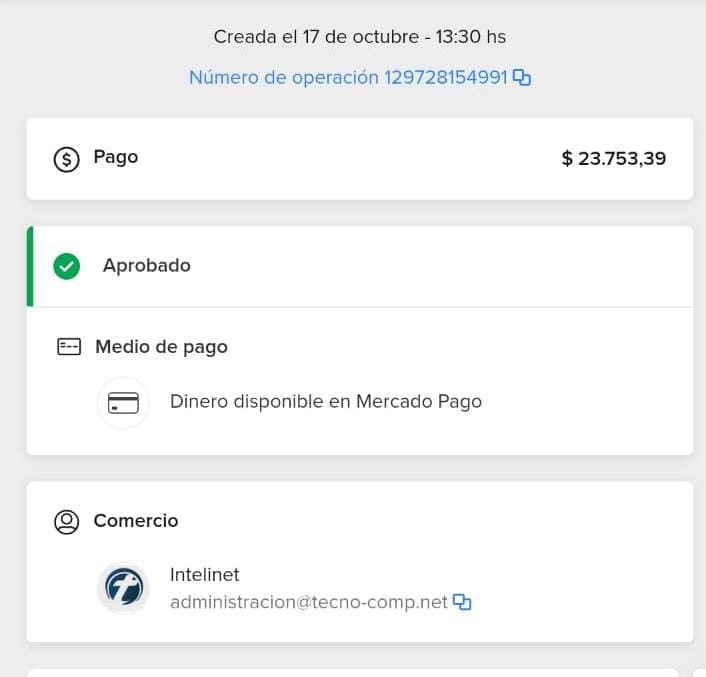Screen dimensions: 706x677
Task: Click the payment amount $ 23.753,39
Action: click(x=613, y=159)
